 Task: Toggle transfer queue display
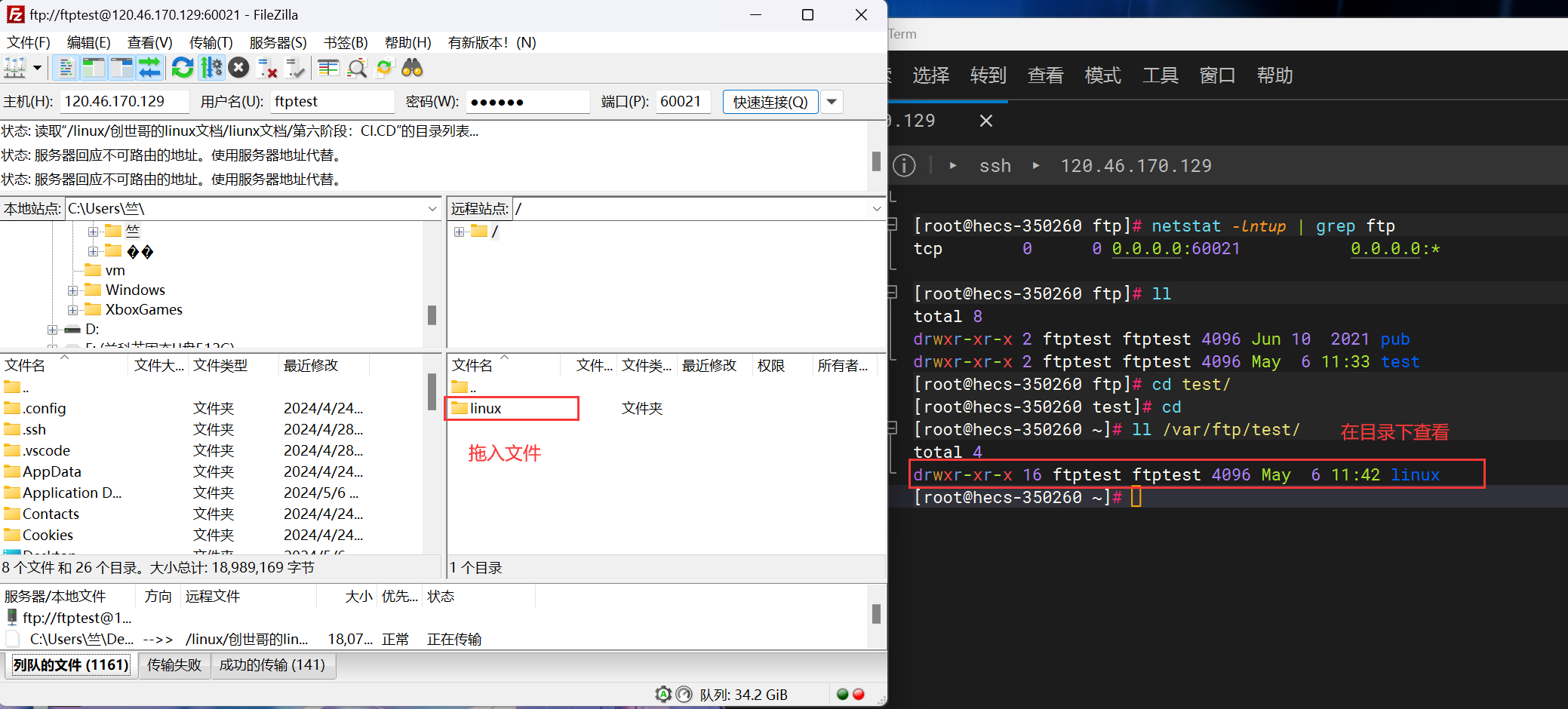149,68
